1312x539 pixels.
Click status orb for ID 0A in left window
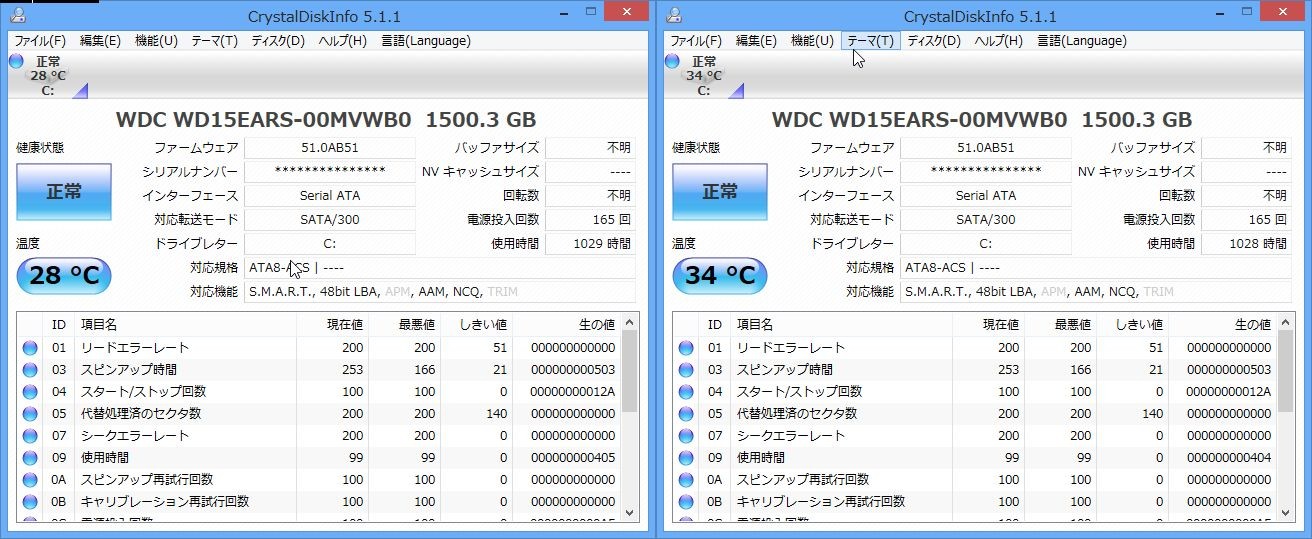[30, 480]
